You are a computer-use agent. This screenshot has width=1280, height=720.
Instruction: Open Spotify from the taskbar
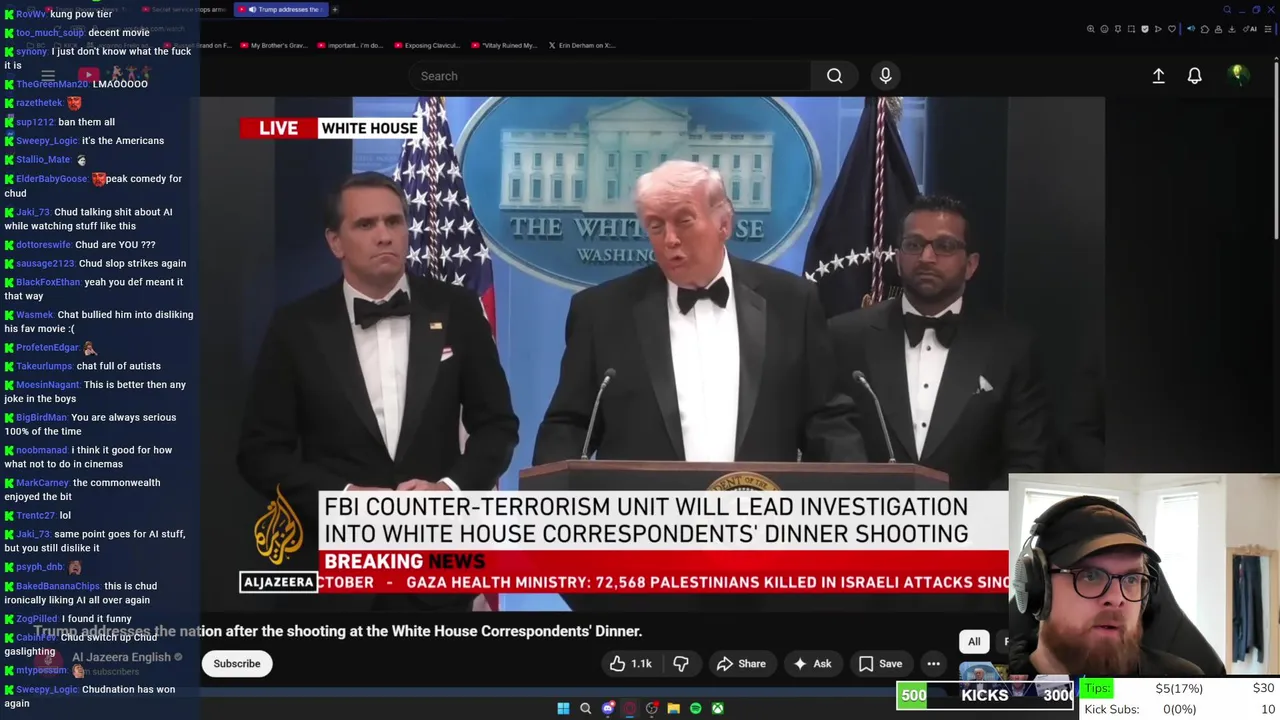pos(695,708)
